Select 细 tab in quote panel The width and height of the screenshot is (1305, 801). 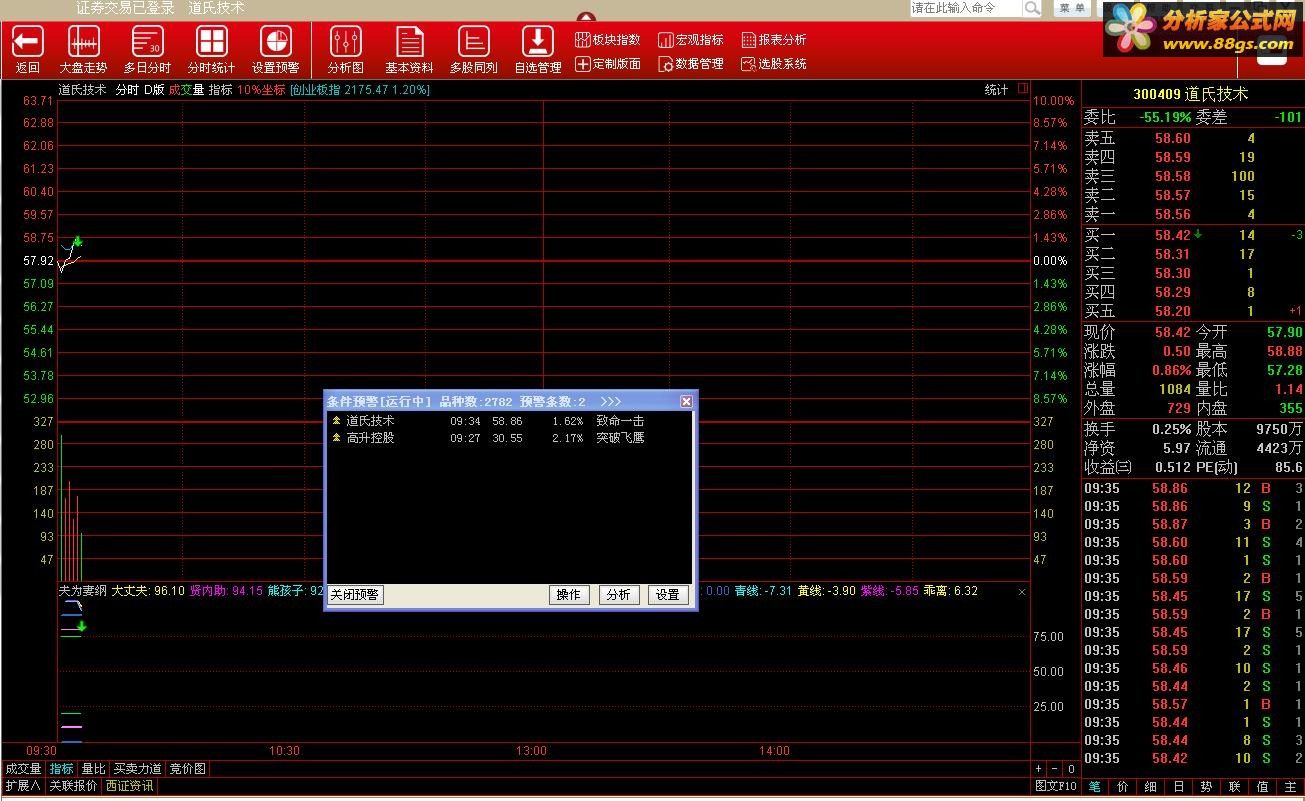point(1151,787)
